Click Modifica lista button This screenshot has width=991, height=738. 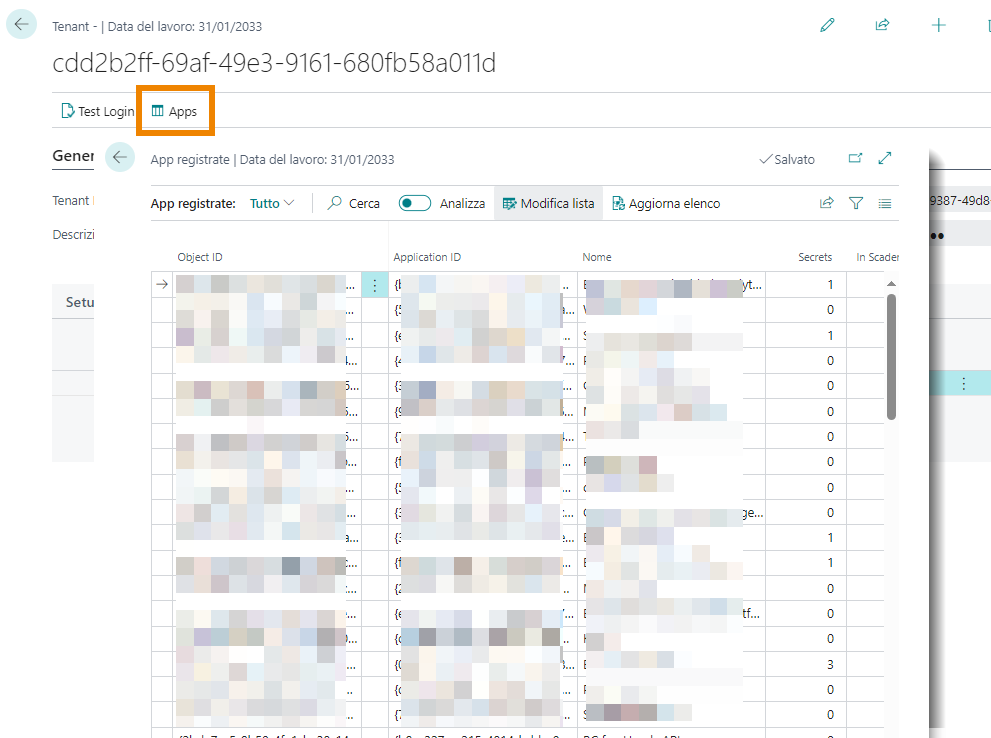548,203
